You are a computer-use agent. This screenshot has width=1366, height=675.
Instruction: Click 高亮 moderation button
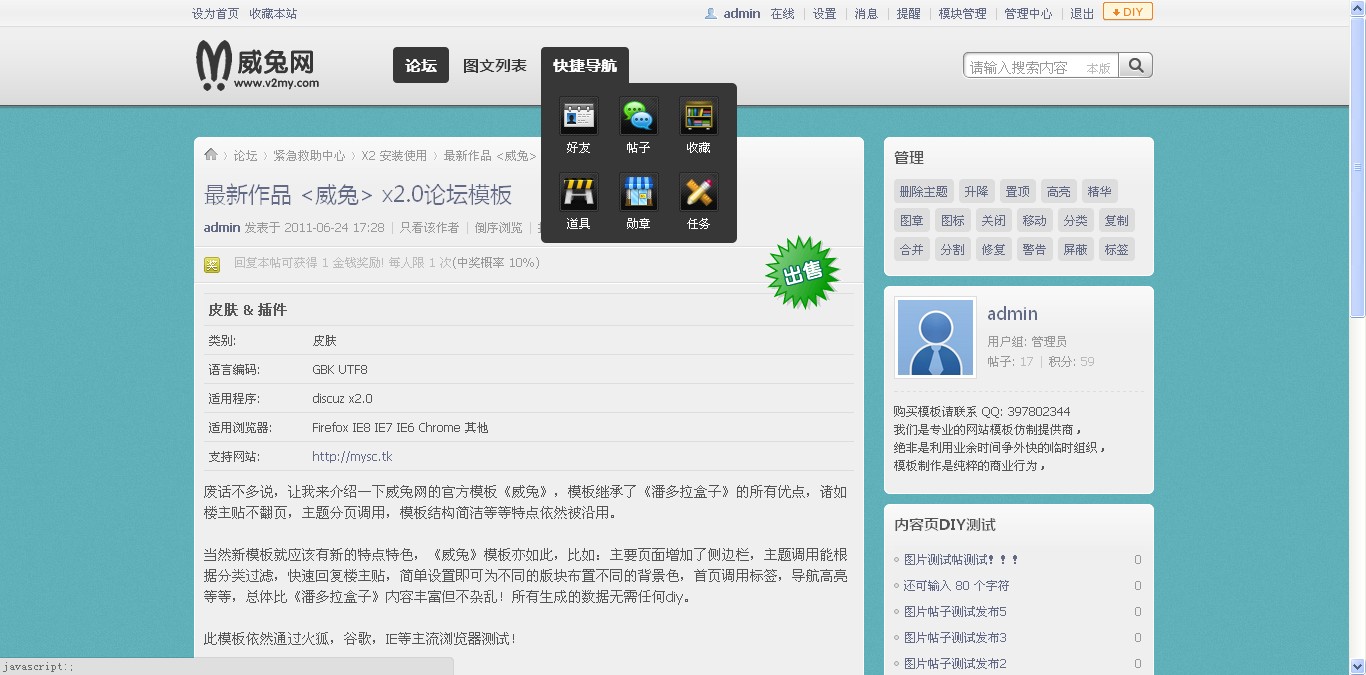[1058, 192]
